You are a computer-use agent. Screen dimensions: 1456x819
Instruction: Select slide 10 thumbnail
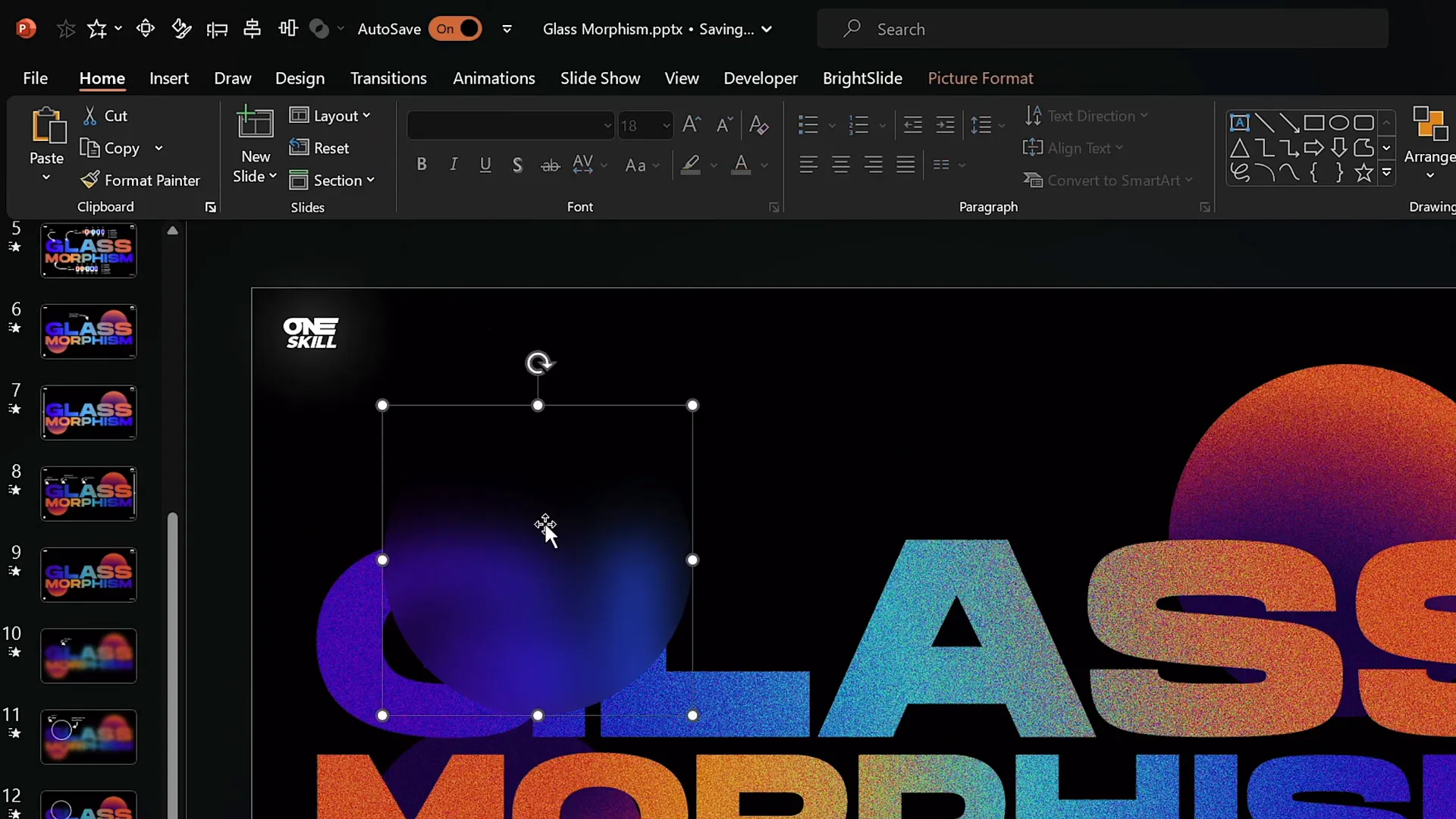click(x=89, y=656)
